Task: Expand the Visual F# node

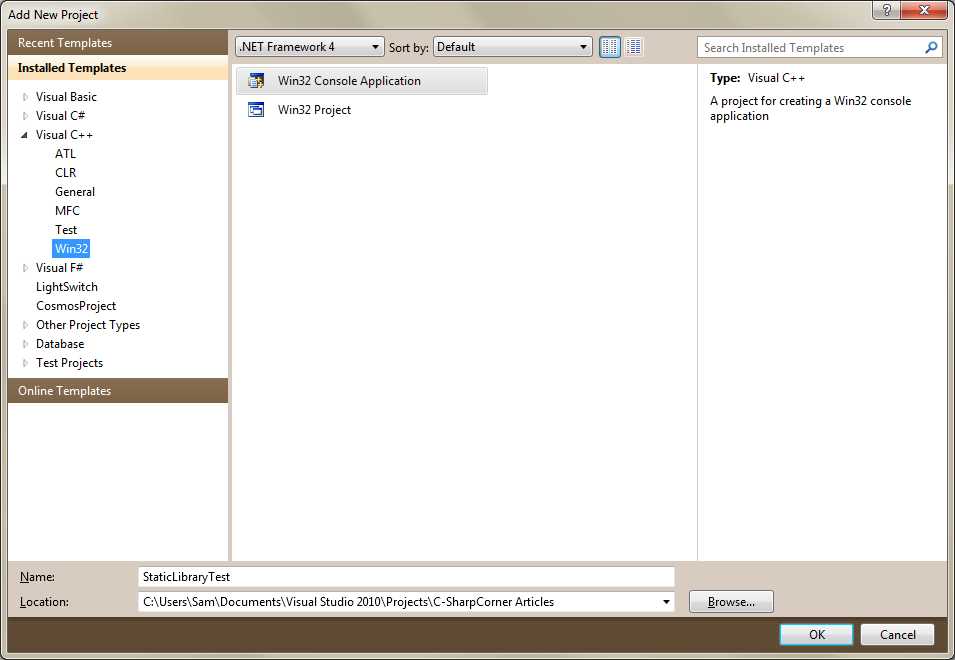Action: (x=25, y=268)
